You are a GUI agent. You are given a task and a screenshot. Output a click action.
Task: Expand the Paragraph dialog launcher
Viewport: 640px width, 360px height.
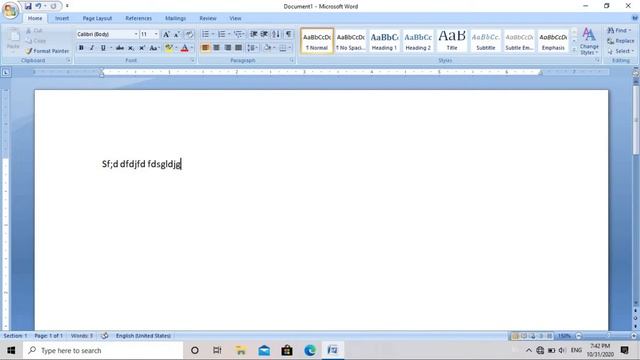tap(292, 60)
